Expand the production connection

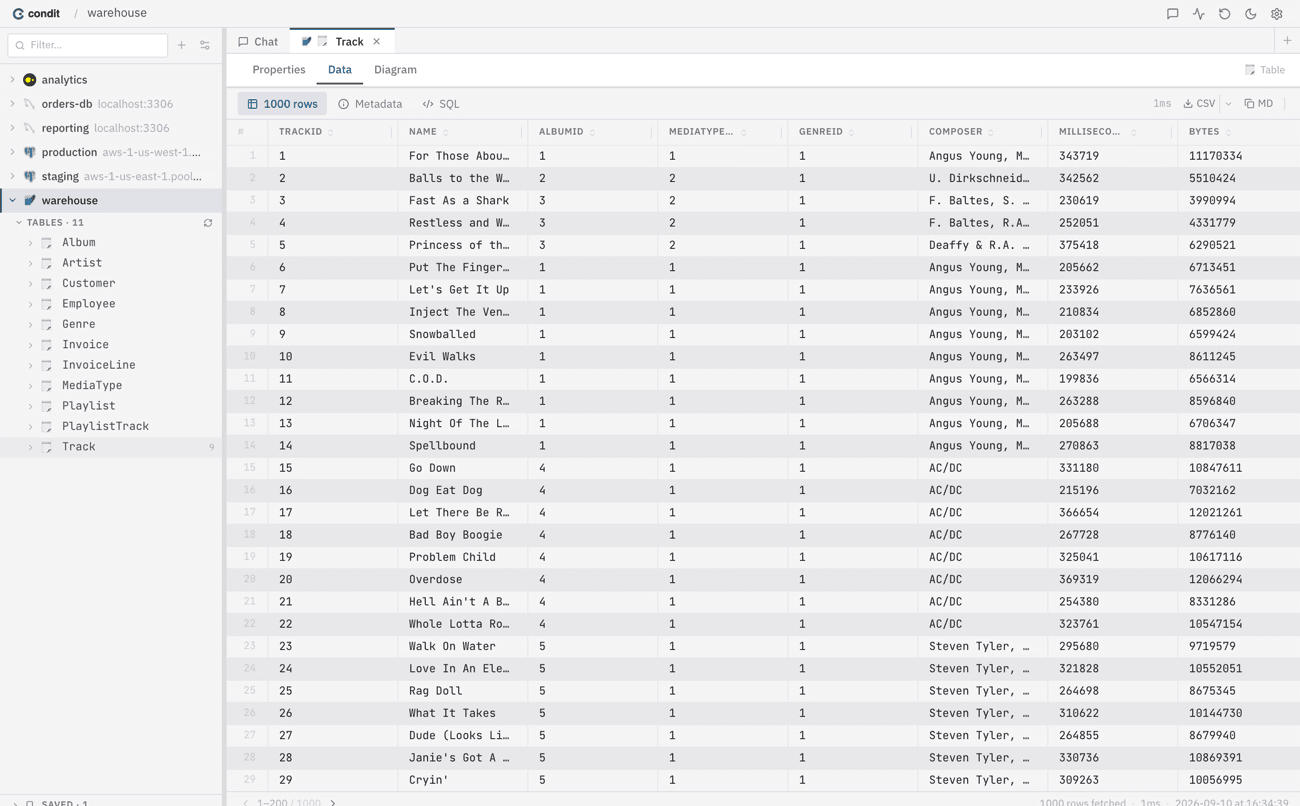[x=13, y=152]
